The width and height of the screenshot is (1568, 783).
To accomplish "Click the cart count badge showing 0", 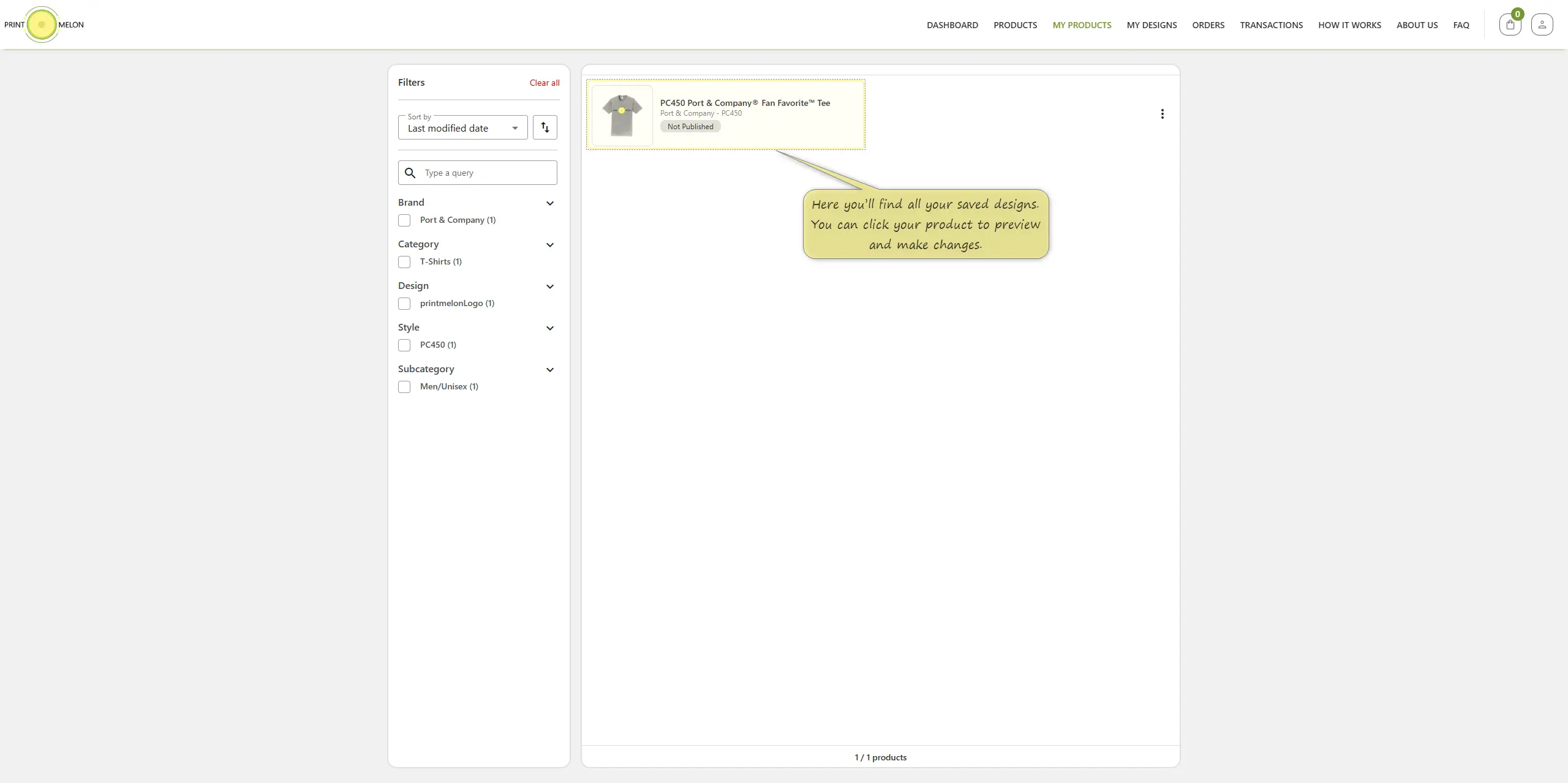I will tap(1517, 14).
